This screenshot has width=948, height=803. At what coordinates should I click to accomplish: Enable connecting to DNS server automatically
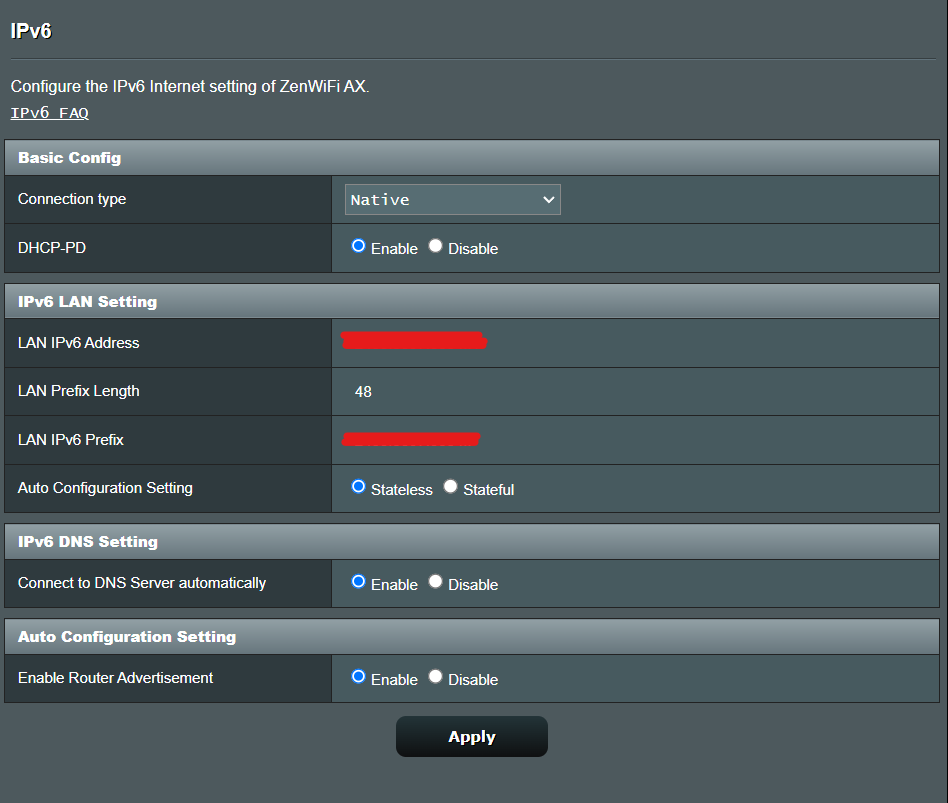pos(357,583)
